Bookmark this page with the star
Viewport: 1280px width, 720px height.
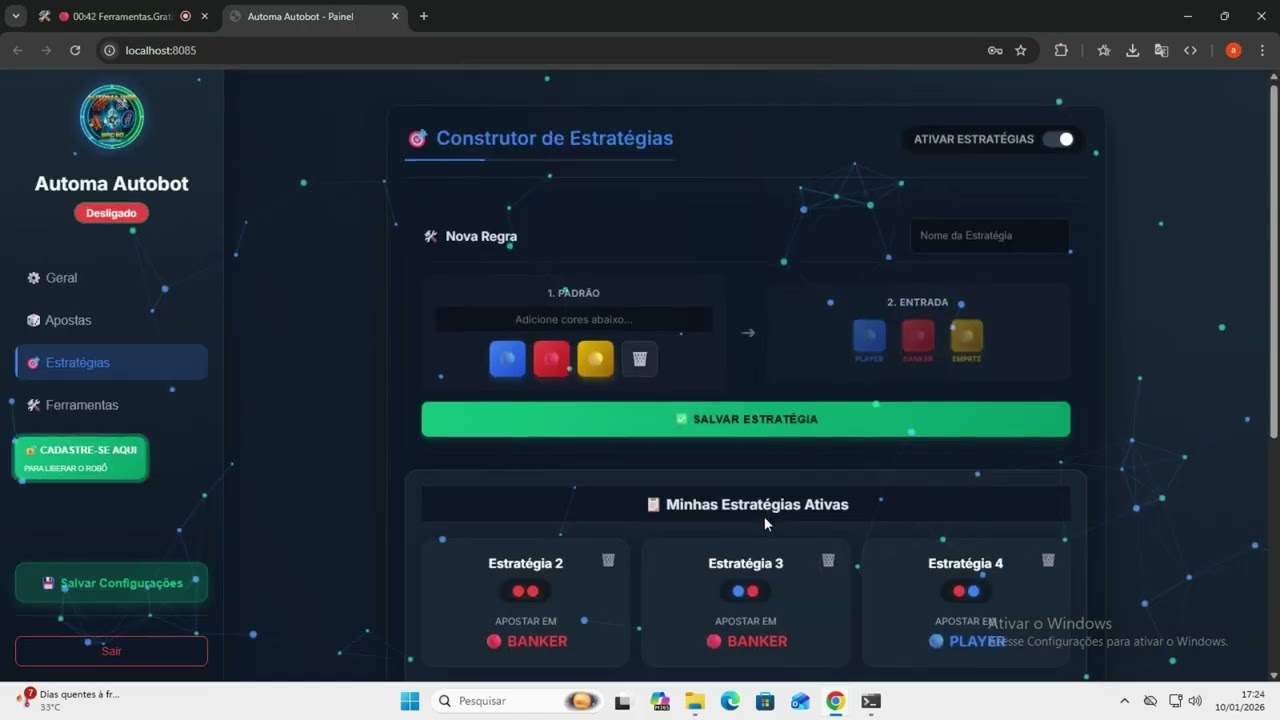[x=1021, y=50]
